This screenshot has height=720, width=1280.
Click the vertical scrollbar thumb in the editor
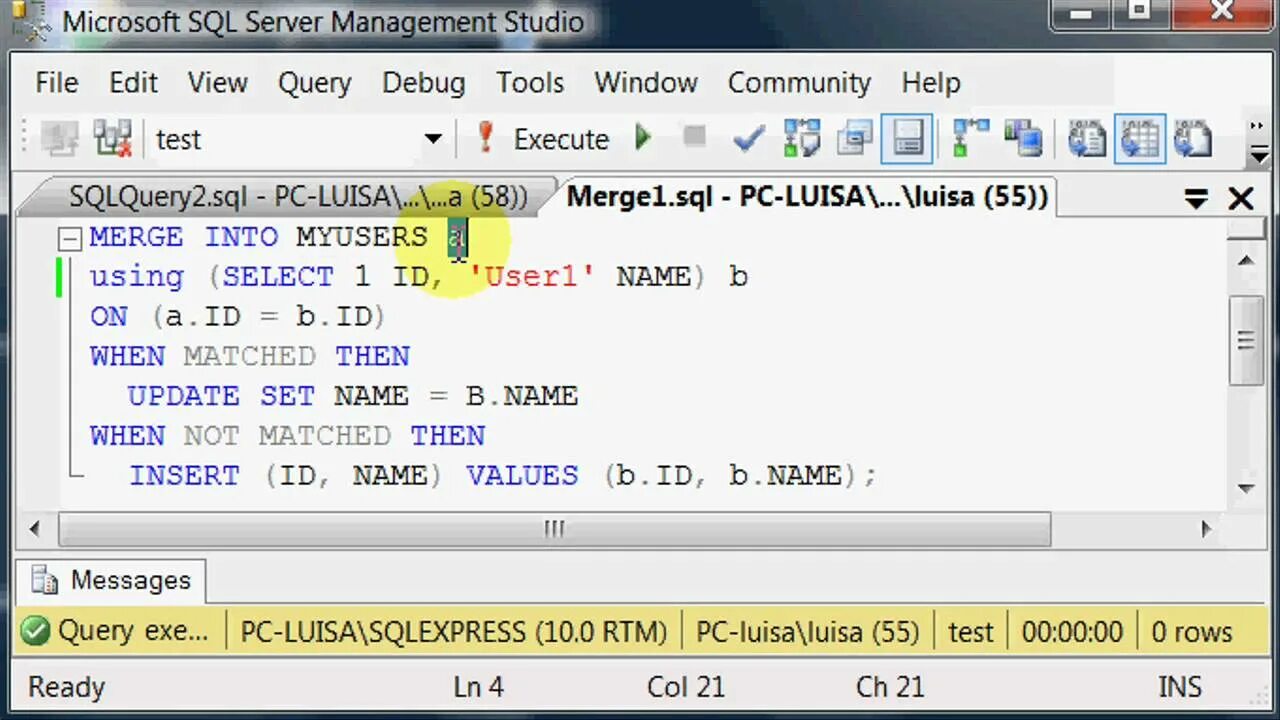(1245, 340)
